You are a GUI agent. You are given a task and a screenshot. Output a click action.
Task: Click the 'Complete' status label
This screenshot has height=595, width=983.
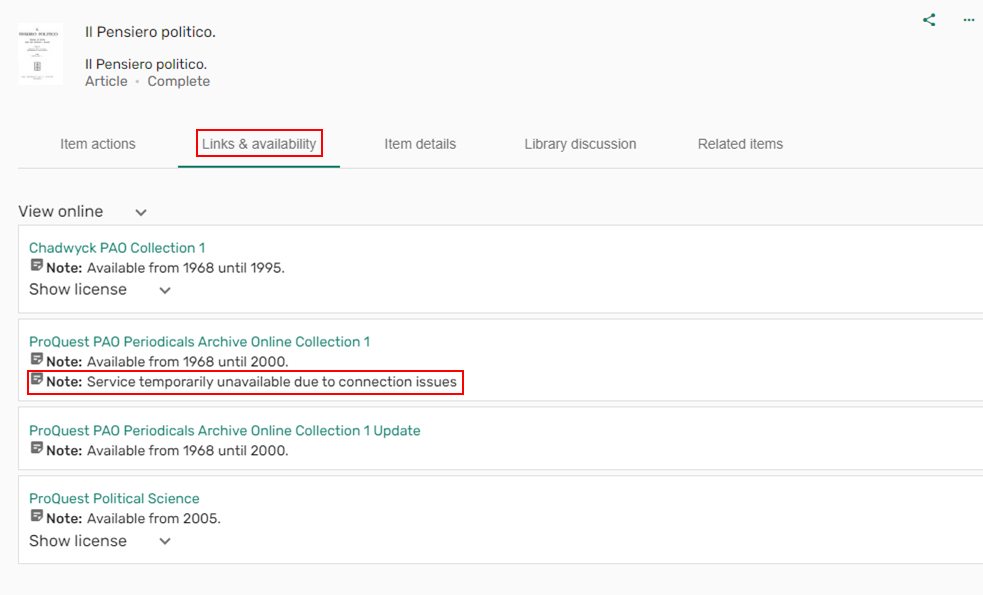(179, 82)
